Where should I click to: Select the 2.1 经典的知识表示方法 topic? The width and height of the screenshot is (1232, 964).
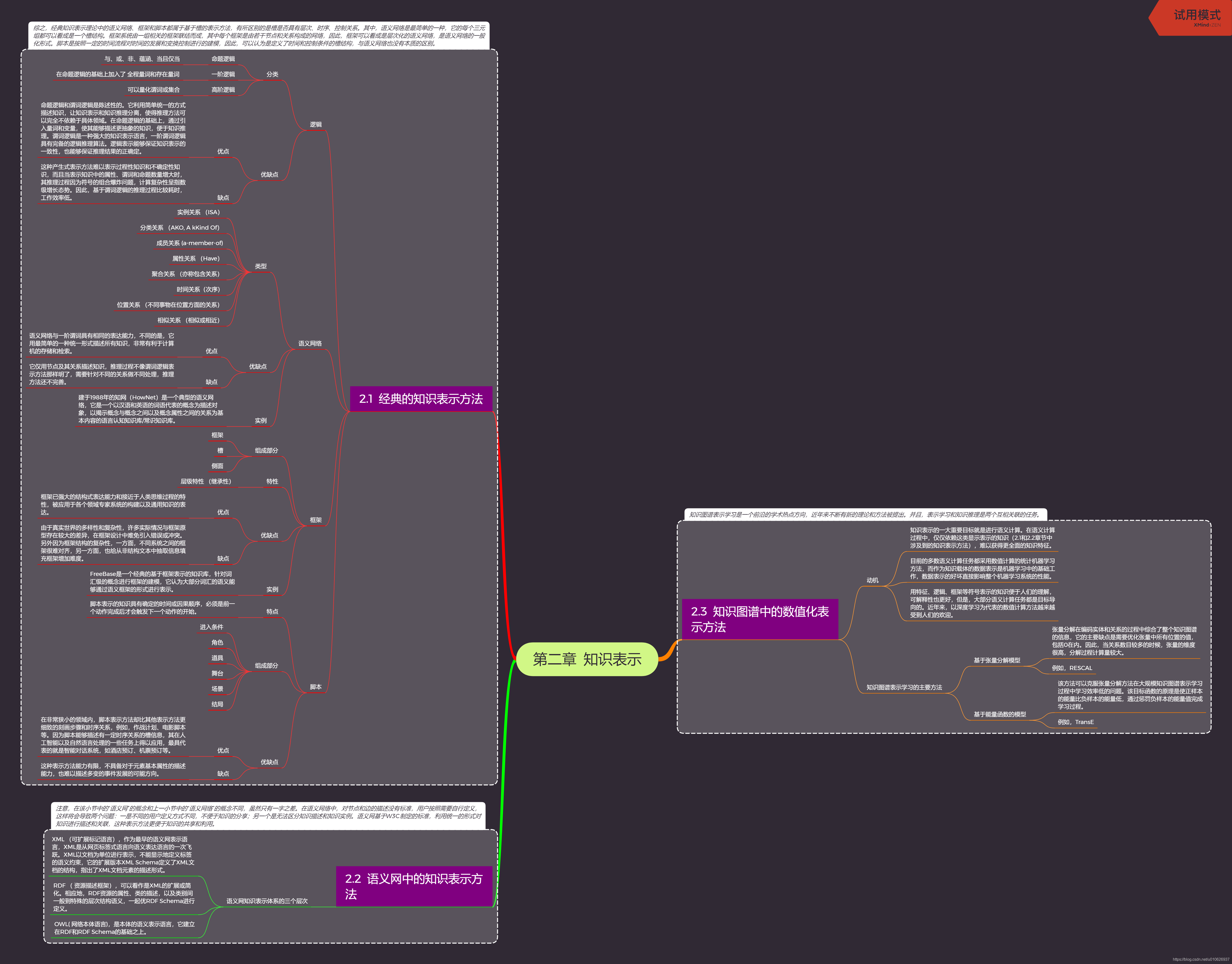[421, 399]
